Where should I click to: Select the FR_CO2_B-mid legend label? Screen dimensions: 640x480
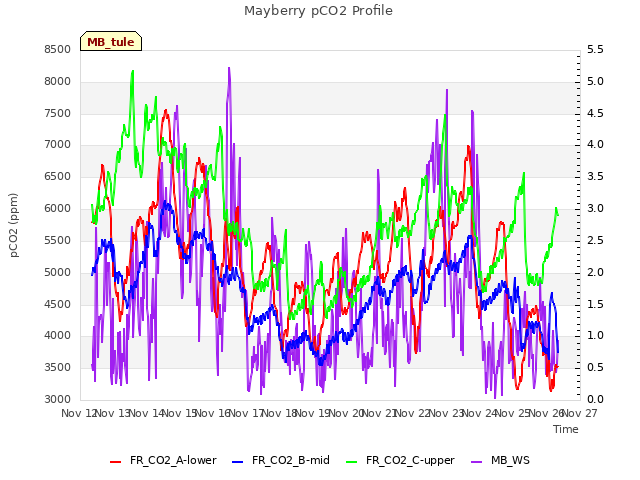pos(291,460)
